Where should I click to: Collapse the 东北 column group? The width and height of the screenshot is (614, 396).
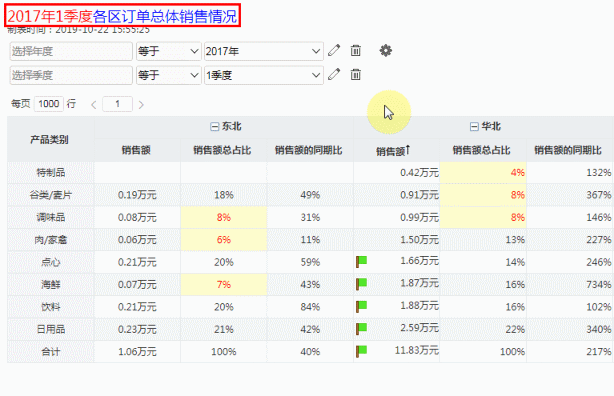coord(214,127)
